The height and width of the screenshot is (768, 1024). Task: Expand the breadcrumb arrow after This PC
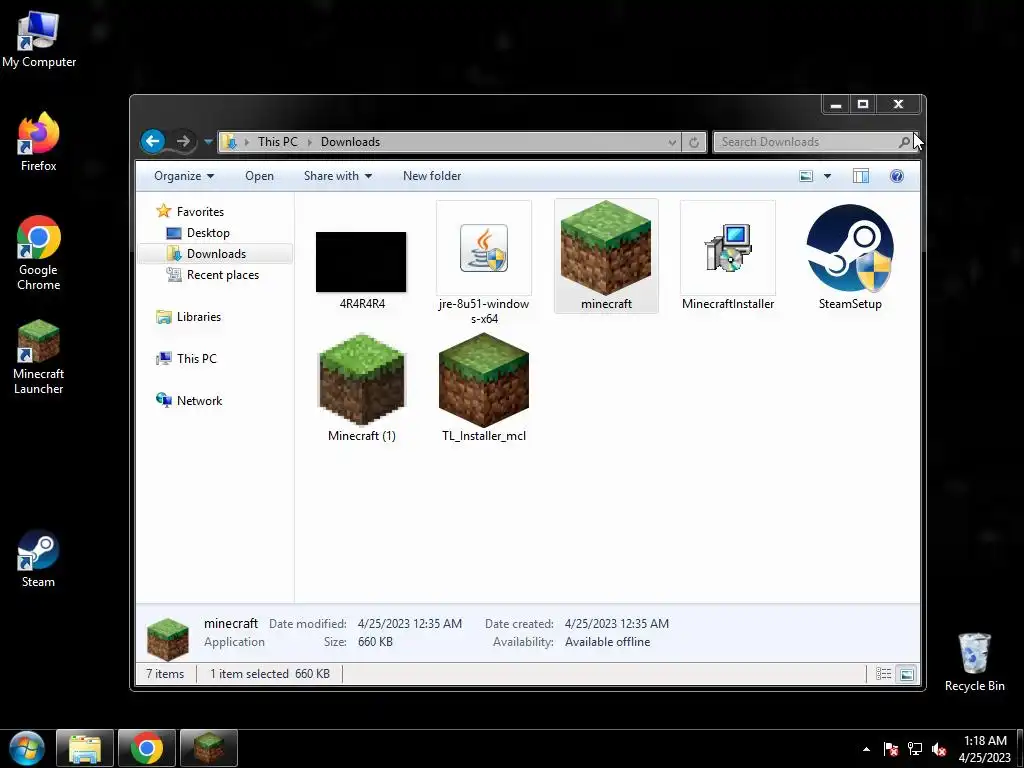[x=310, y=142]
